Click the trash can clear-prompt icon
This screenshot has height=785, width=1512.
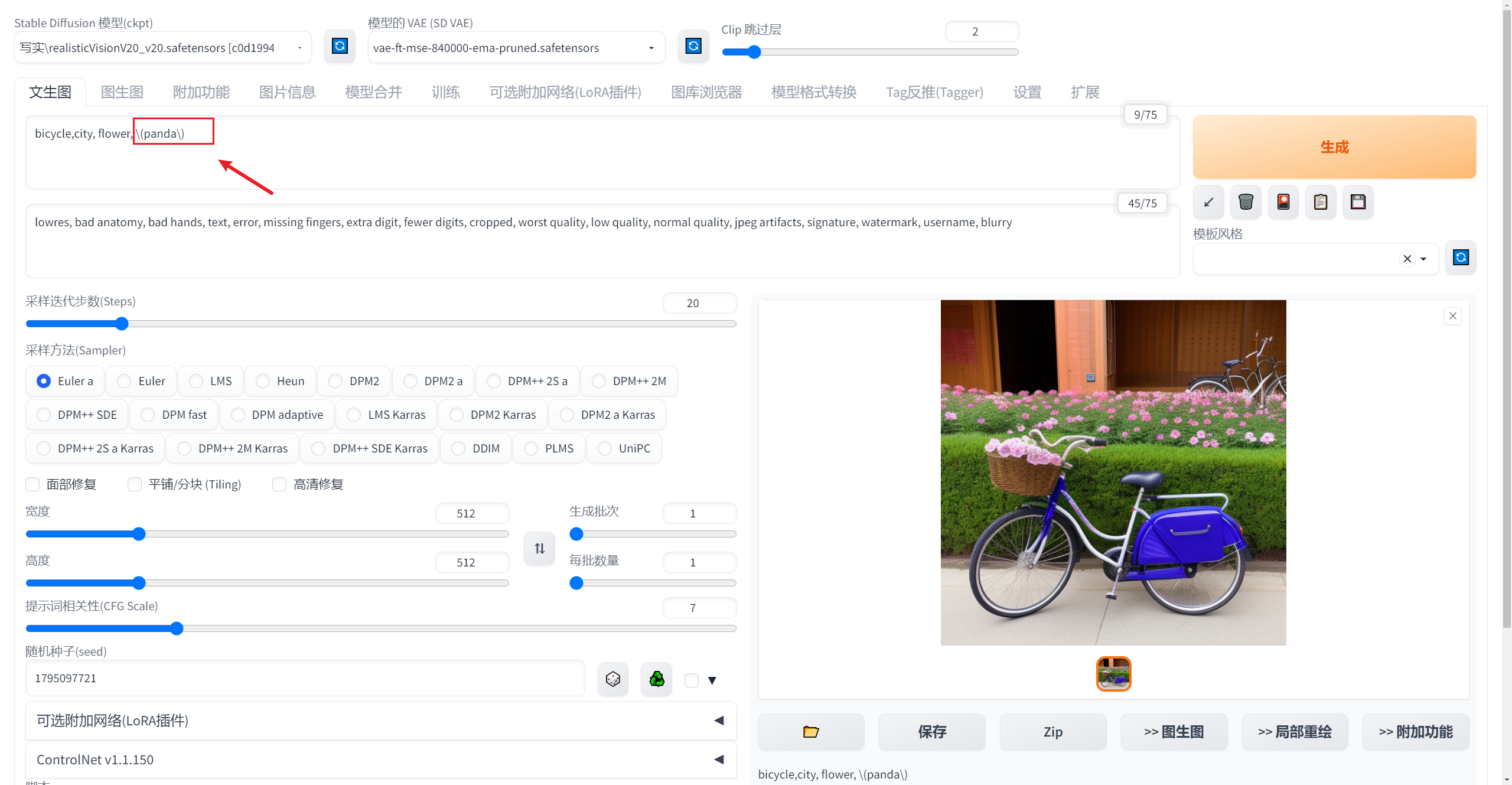(x=1246, y=202)
